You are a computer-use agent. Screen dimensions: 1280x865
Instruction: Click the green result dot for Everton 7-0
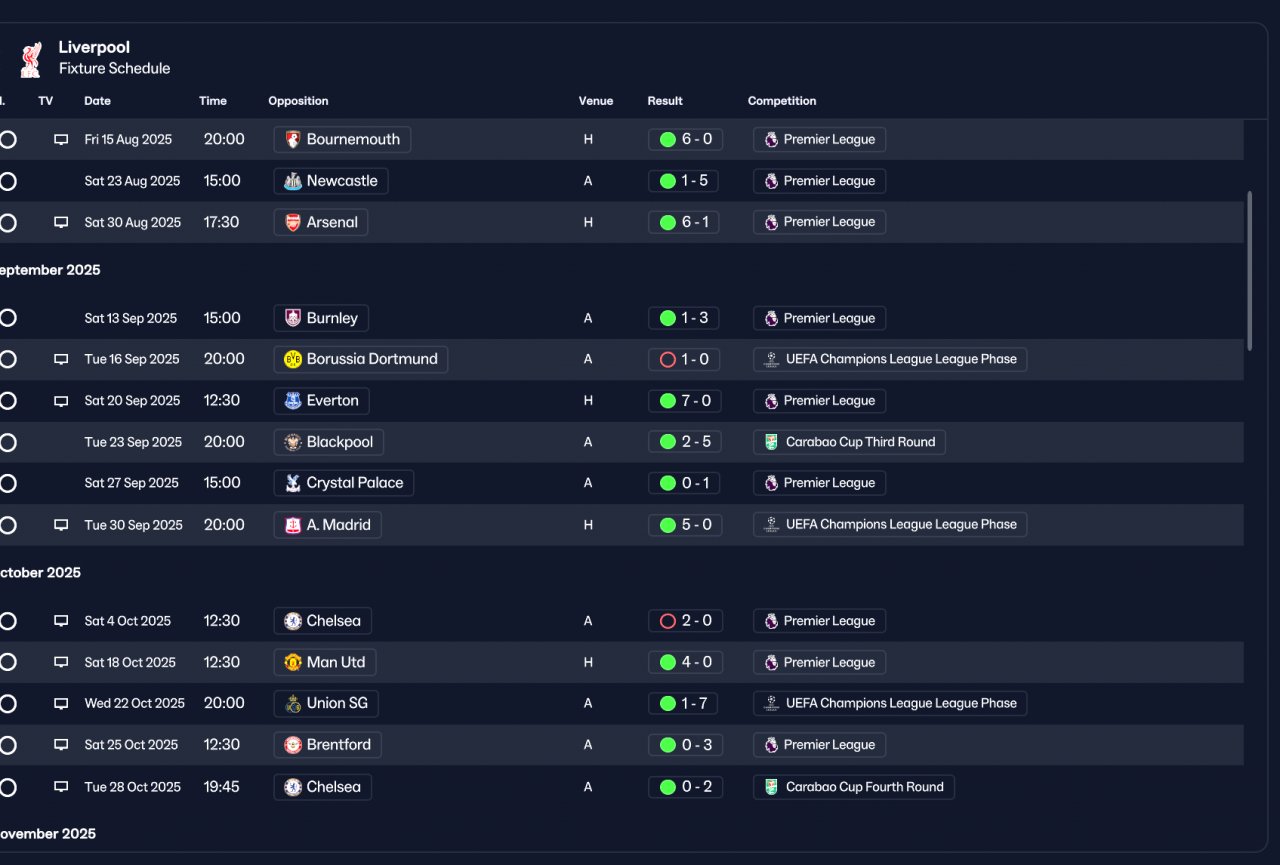pos(668,401)
